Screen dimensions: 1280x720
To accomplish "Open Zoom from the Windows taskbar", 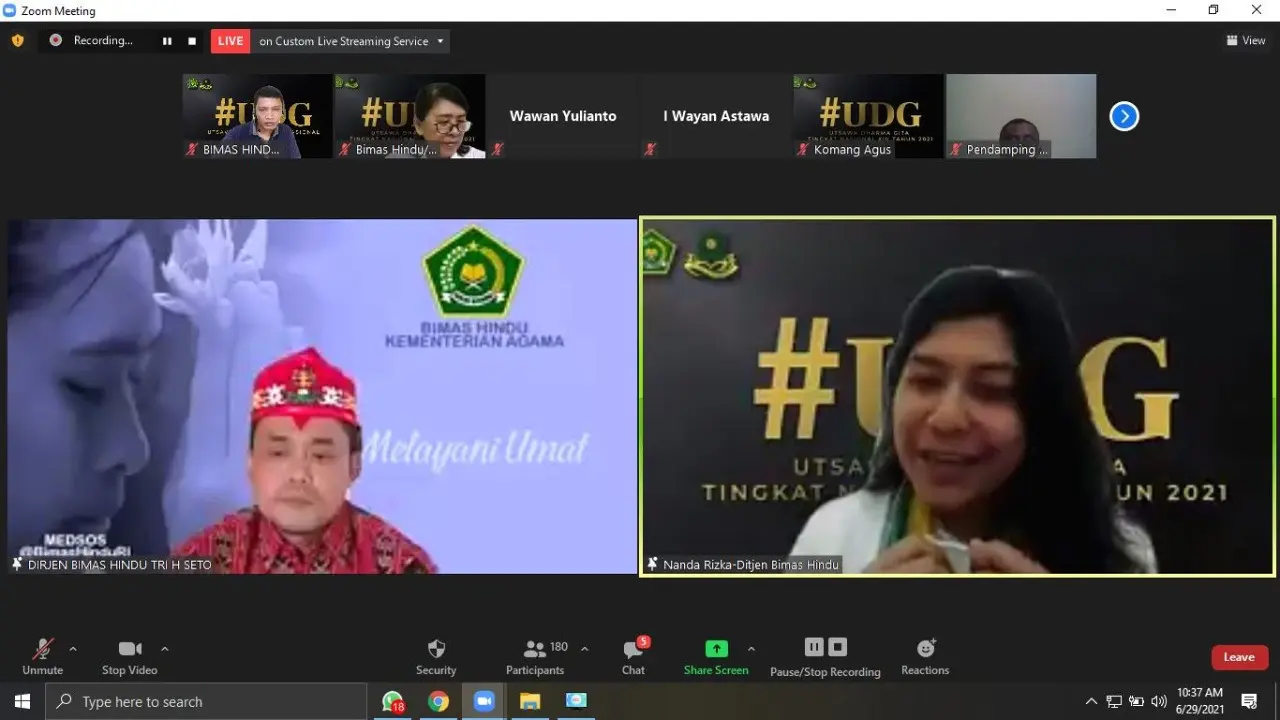I will pos(484,701).
